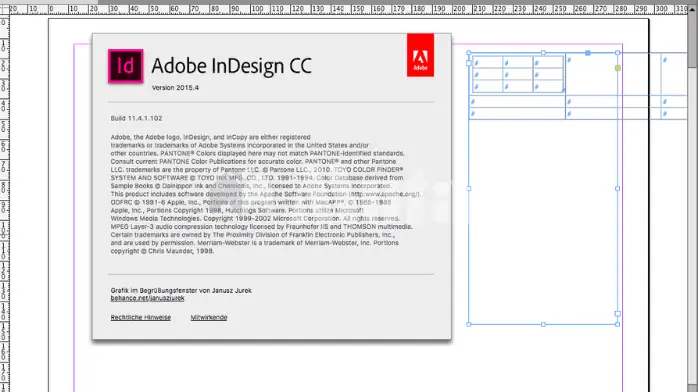The height and width of the screenshot is (392, 698).
Task: Click the ruler zero-point origin box
Action: click(4, 9)
